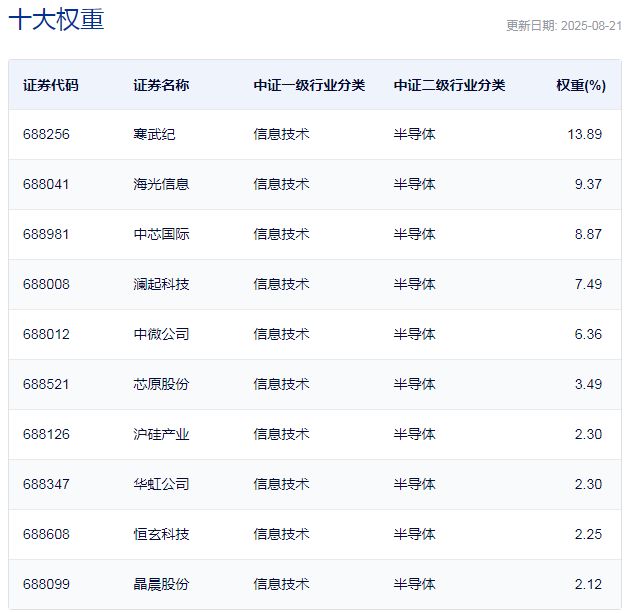This screenshot has width=625, height=613.
Task: Click the 更新日期 2025-08-21 text
Action: click(564, 26)
